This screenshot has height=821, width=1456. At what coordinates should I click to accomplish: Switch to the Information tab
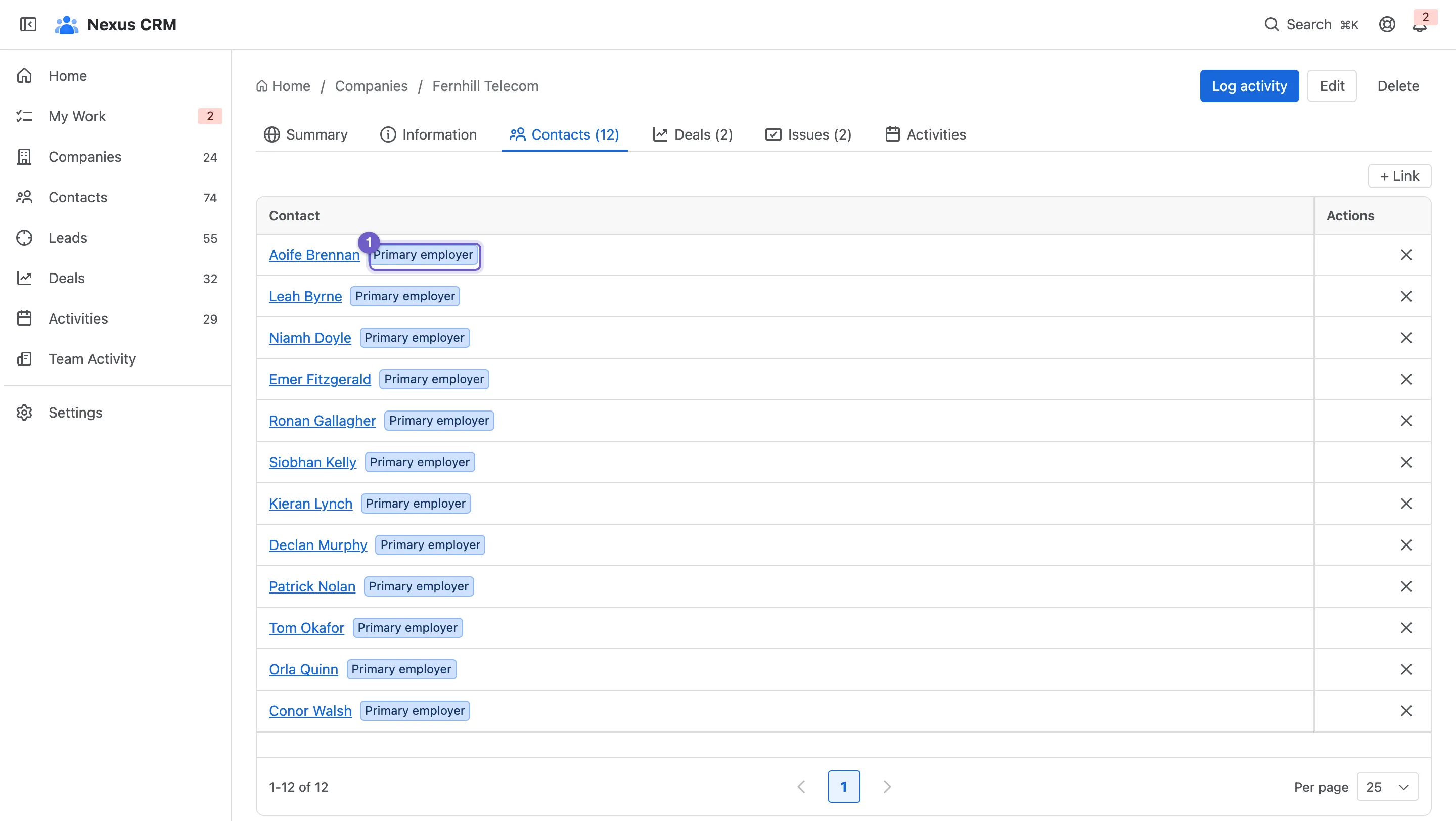pyautogui.click(x=428, y=134)
